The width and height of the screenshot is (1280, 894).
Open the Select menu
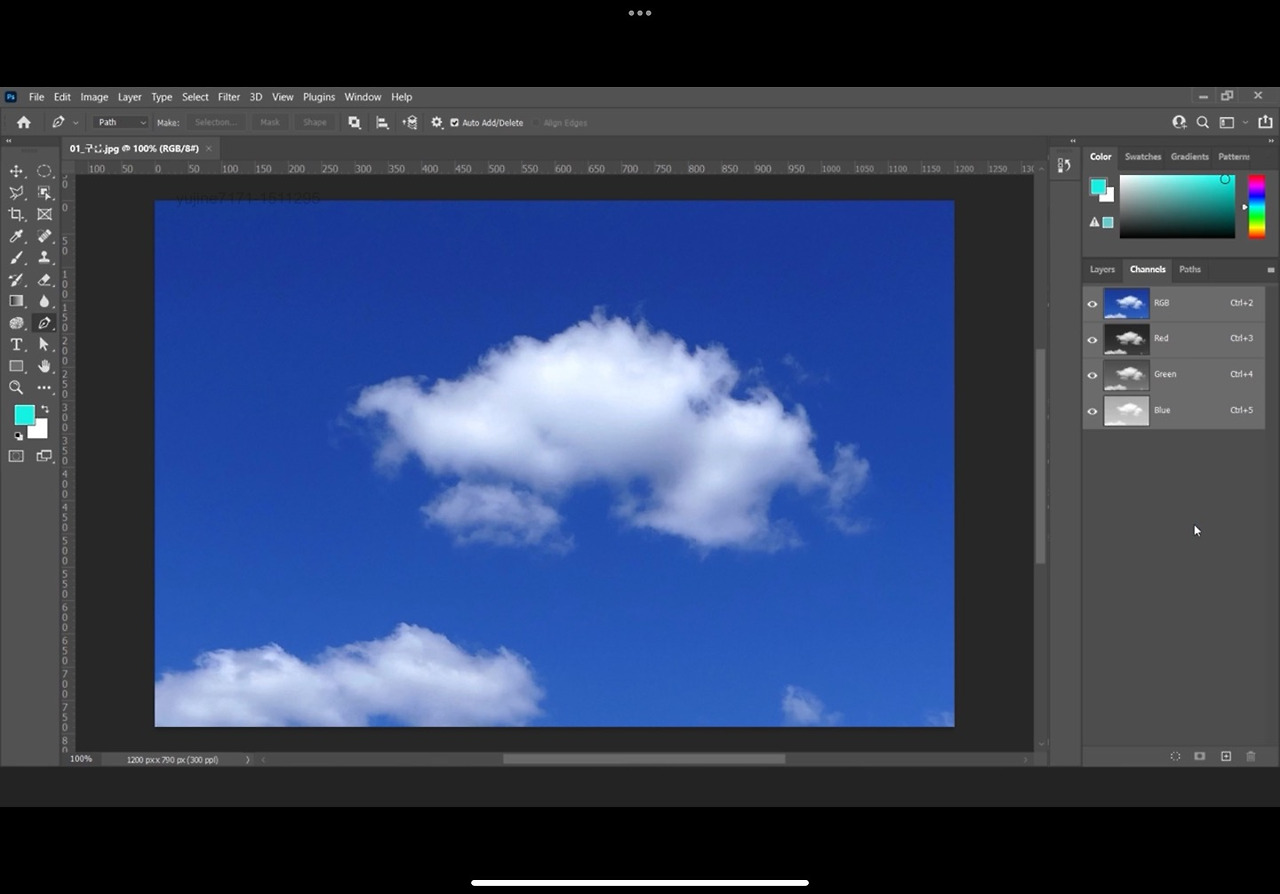pyautogui.click(x=195, y=97)
